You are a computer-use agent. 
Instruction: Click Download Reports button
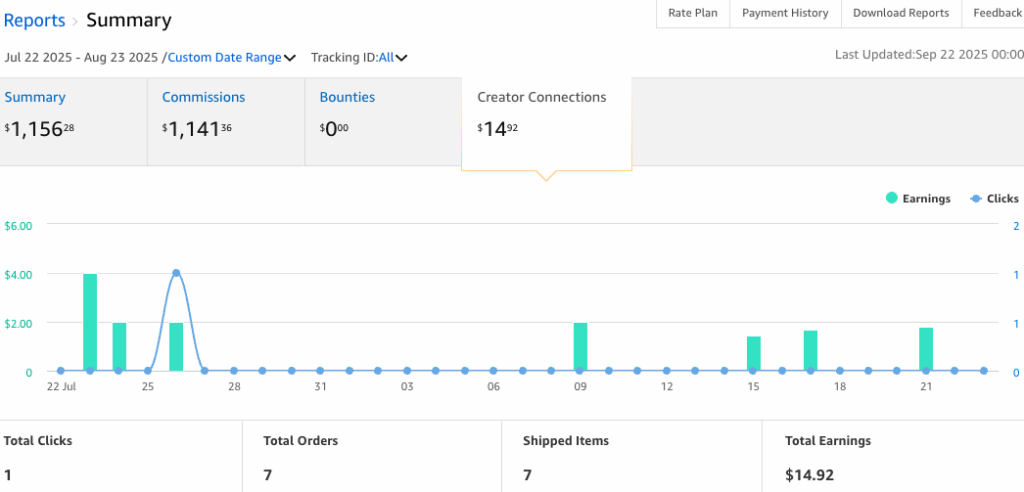[x=900, y=13]
